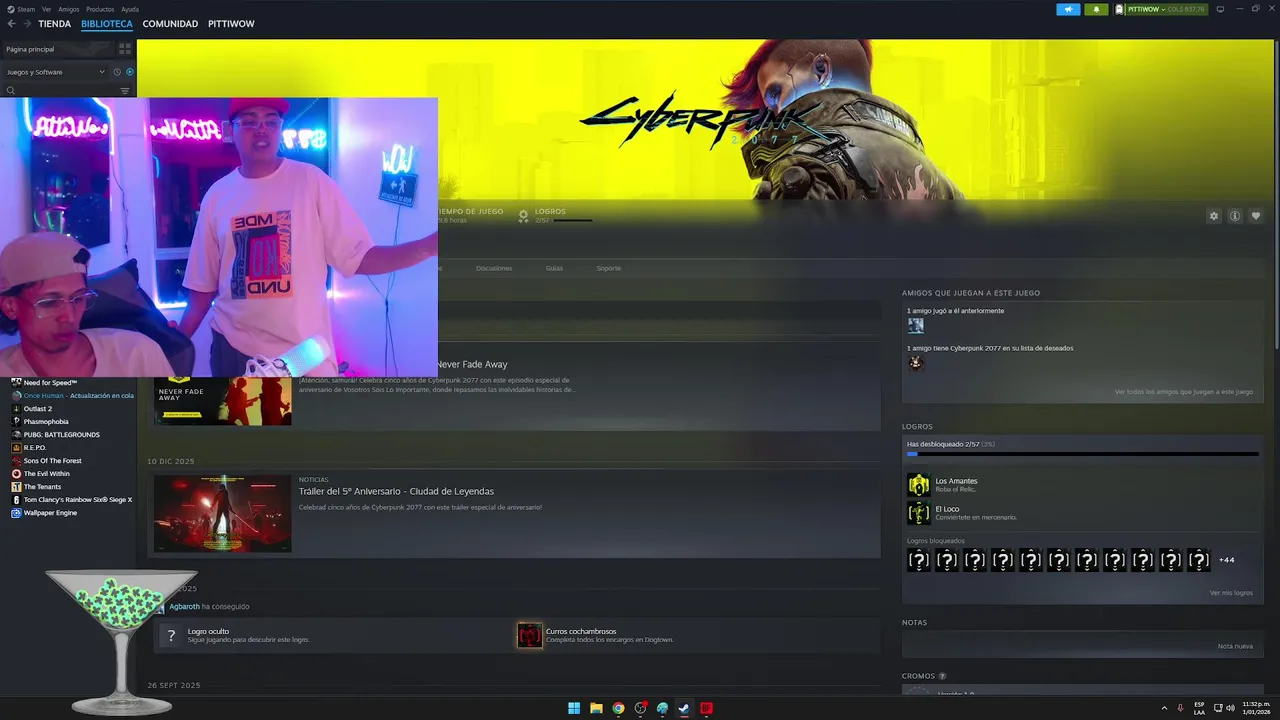Image resolution: width=1280 pixels, height=720 pixels.
Task: Click the library search magnifier icon
Action: (11, 91)
